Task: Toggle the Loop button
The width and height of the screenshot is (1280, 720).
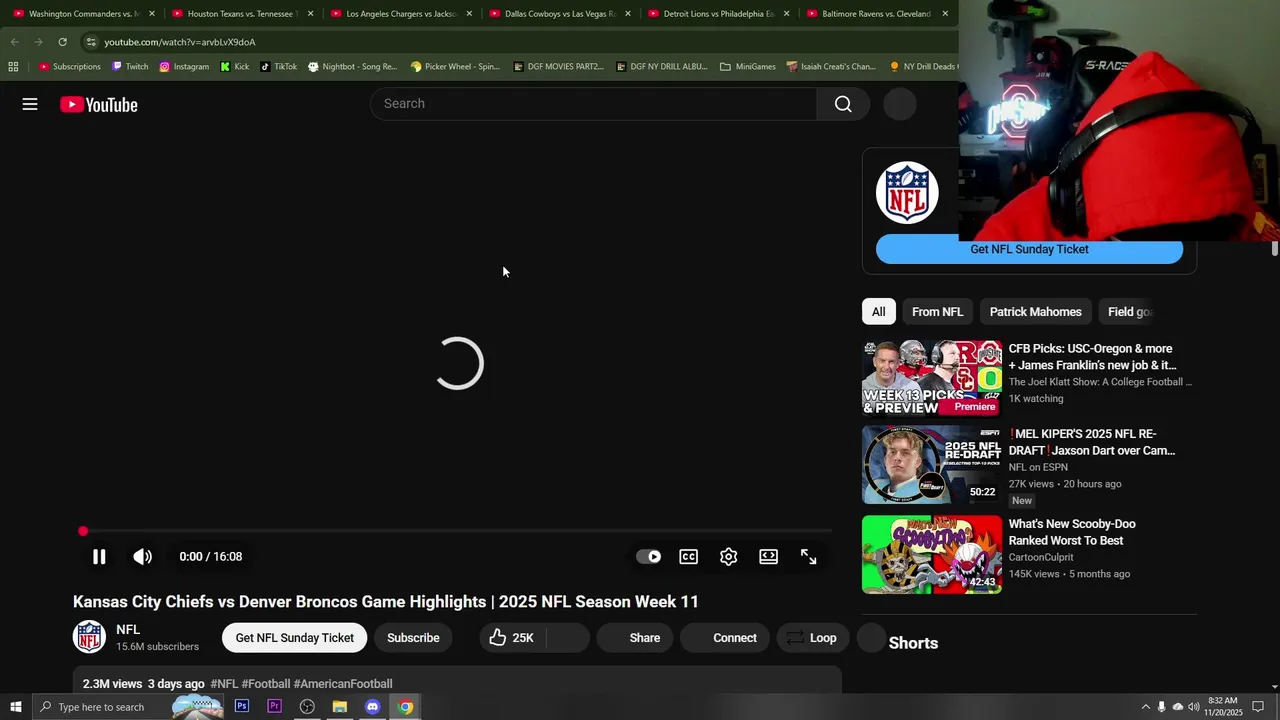Action: [812, 638]
